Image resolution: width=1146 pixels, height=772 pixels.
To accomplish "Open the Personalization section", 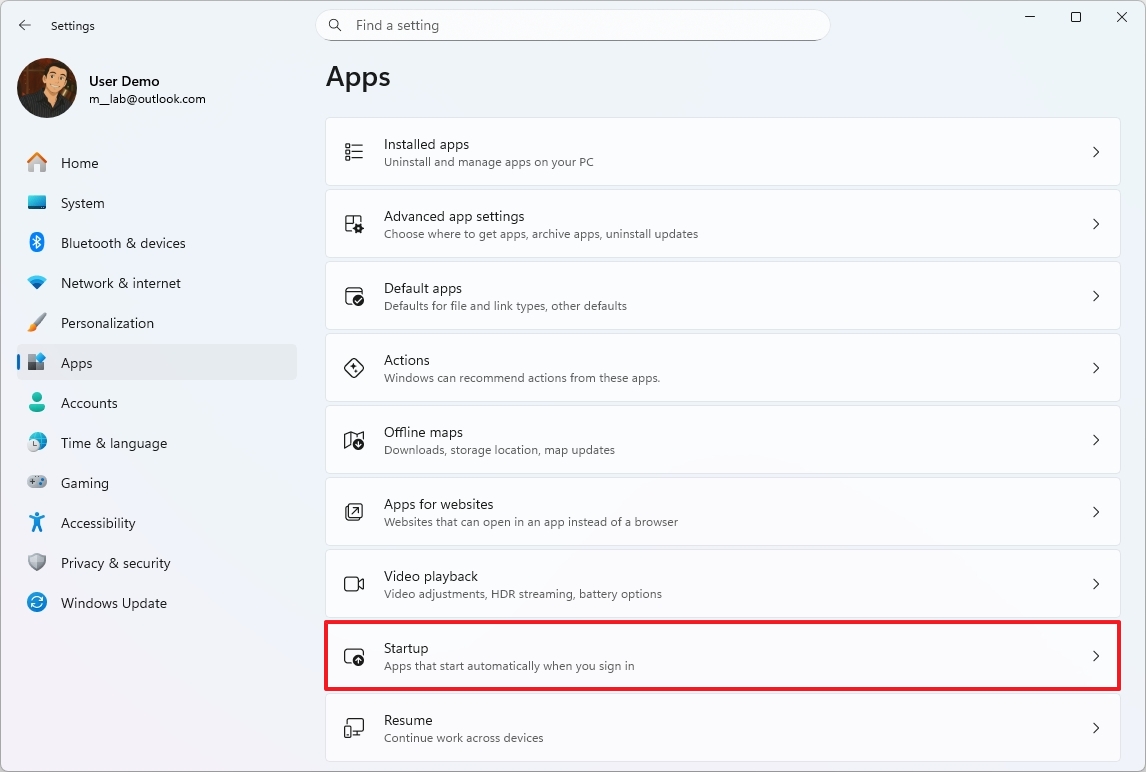I will (x=107, y=323).
